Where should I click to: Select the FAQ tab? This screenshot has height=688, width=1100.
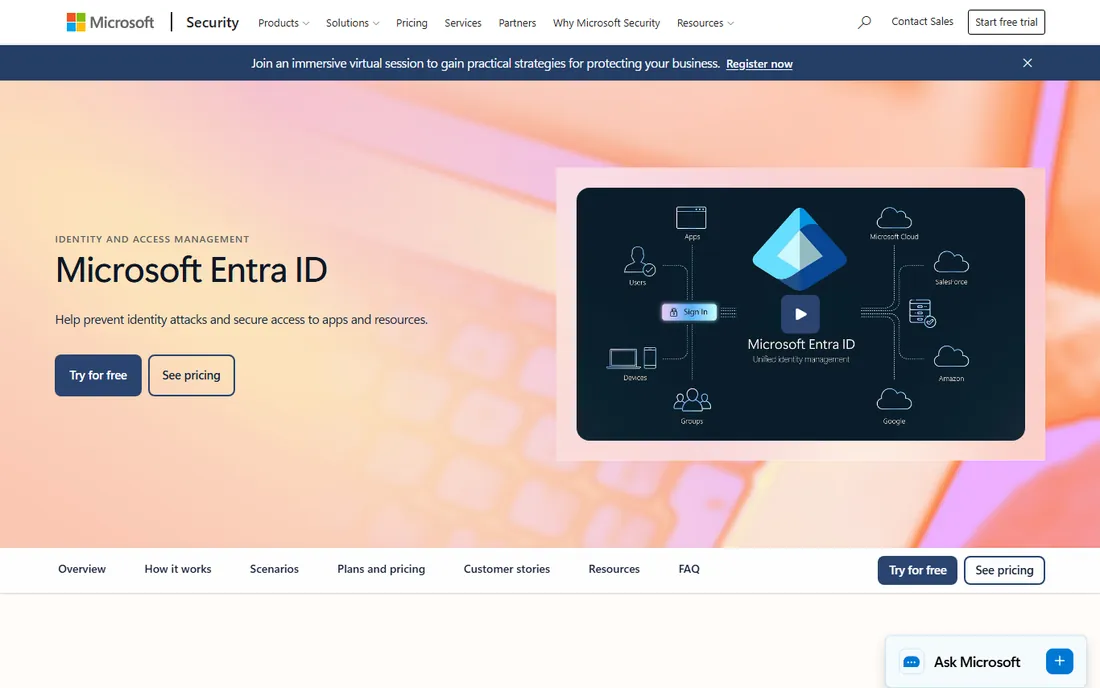click(x=689, y=569)
